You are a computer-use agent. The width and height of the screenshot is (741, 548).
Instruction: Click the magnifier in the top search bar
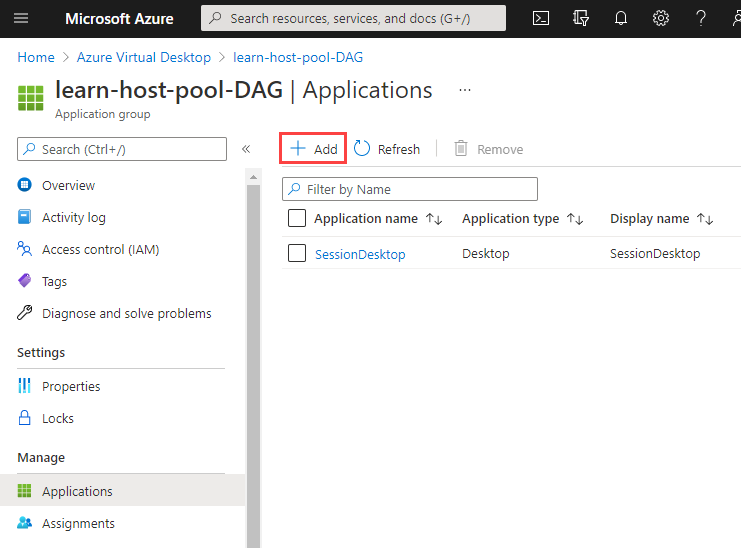point(215,18)
